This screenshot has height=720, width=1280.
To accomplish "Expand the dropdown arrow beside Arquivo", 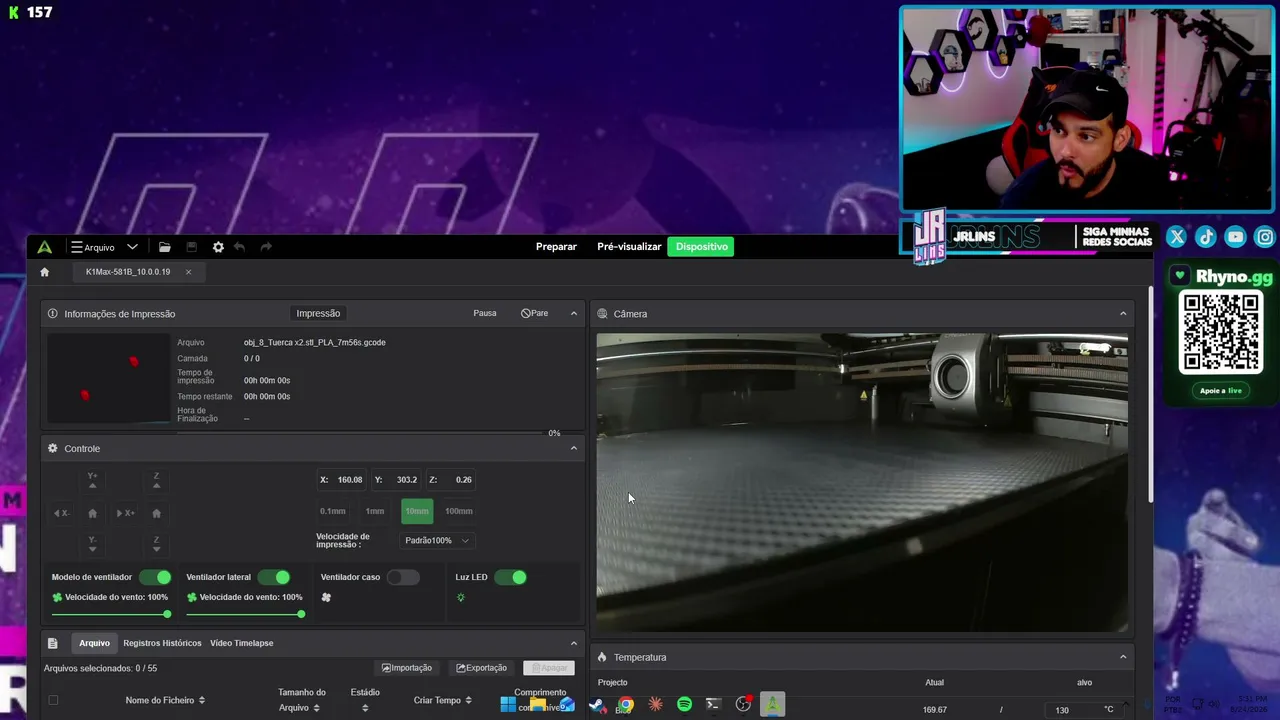I will pos(132,247).
